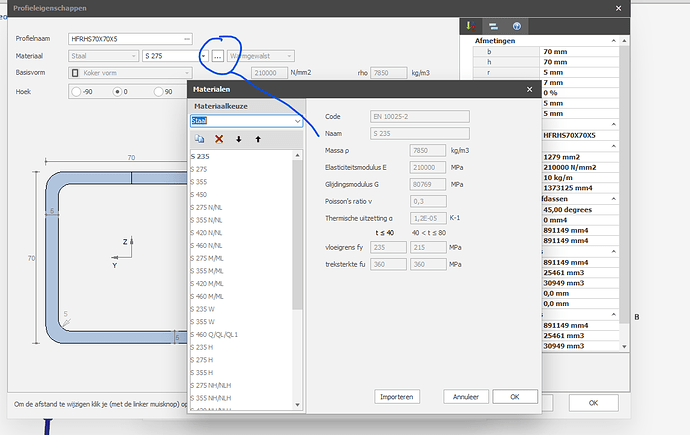Select S 460 M/ML in the material list
Screen dimensions: 690x435
[241, 297]
